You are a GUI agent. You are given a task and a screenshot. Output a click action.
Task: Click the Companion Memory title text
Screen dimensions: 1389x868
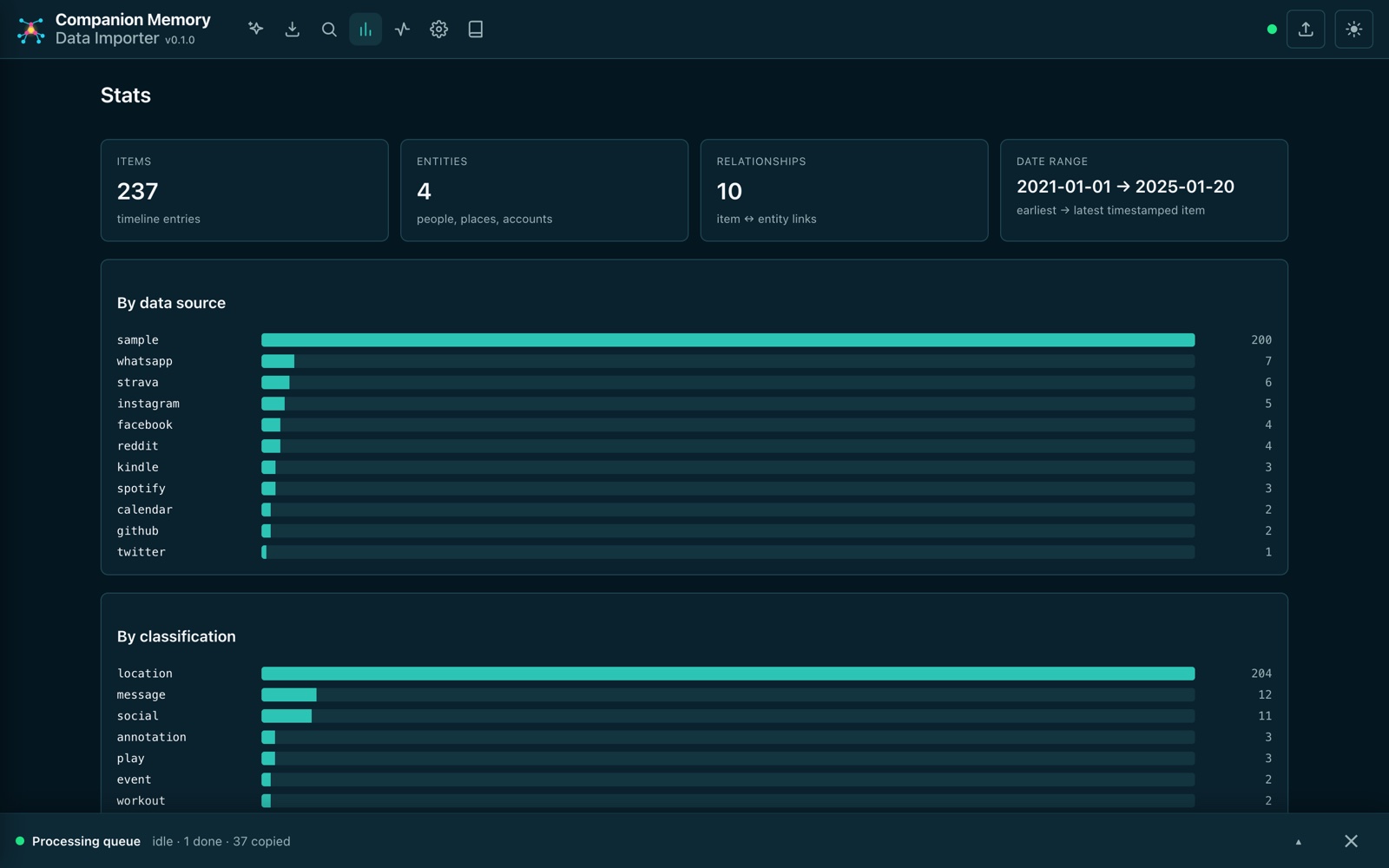133,20
